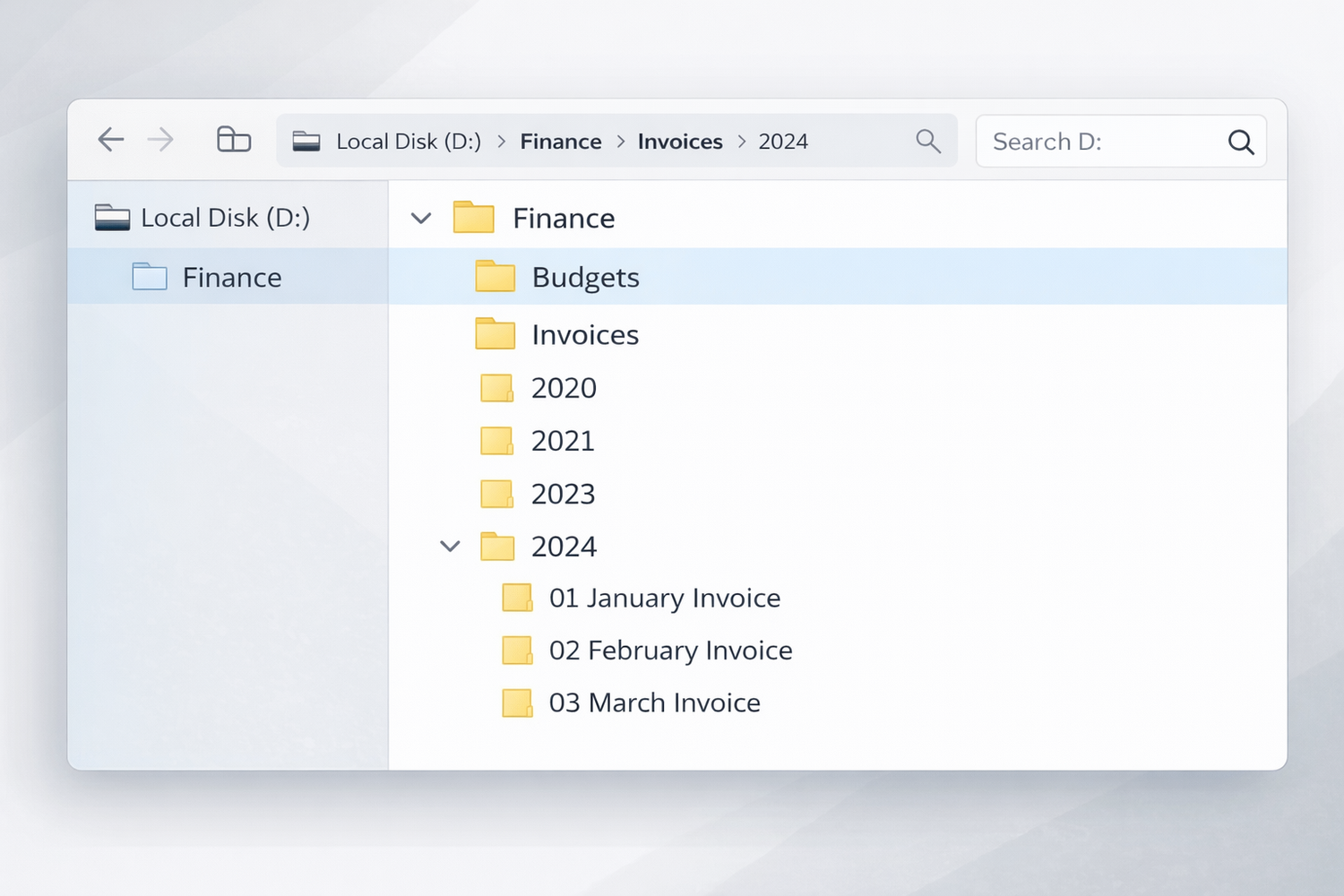1344x896 pixels.
Task: Open the 03 March Invoice item
Action: tap(654, 703)
